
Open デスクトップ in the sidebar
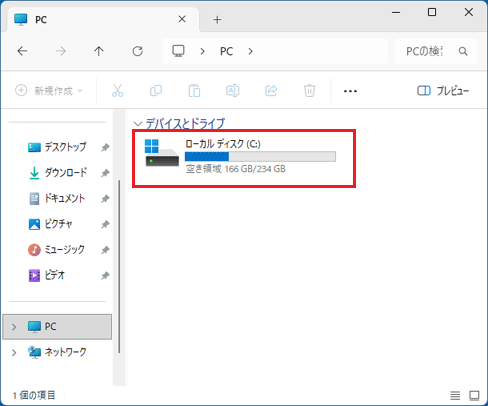click(x=65, y=147)
